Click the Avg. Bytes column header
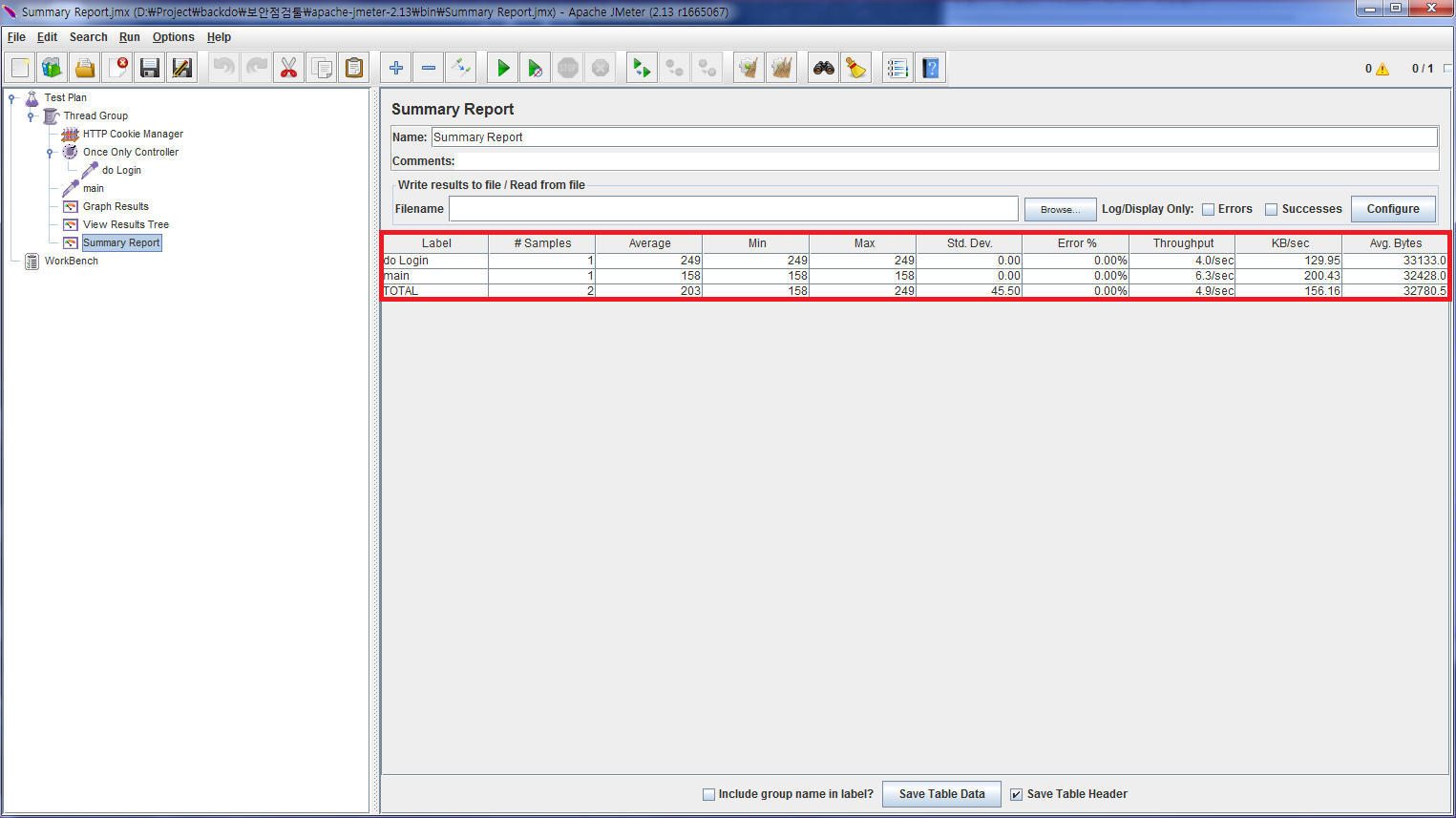The height and width of the screenshot is (818, 1456). [x=1395, y=243]
